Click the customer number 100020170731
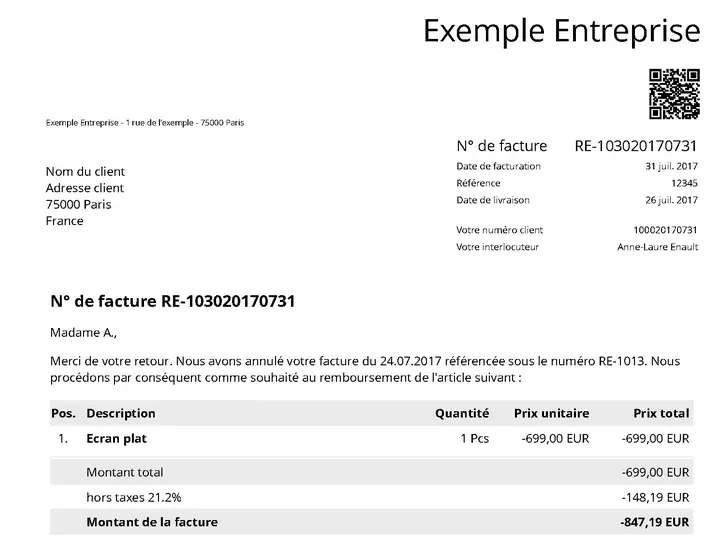727x552 pixels. coord(666,230)
